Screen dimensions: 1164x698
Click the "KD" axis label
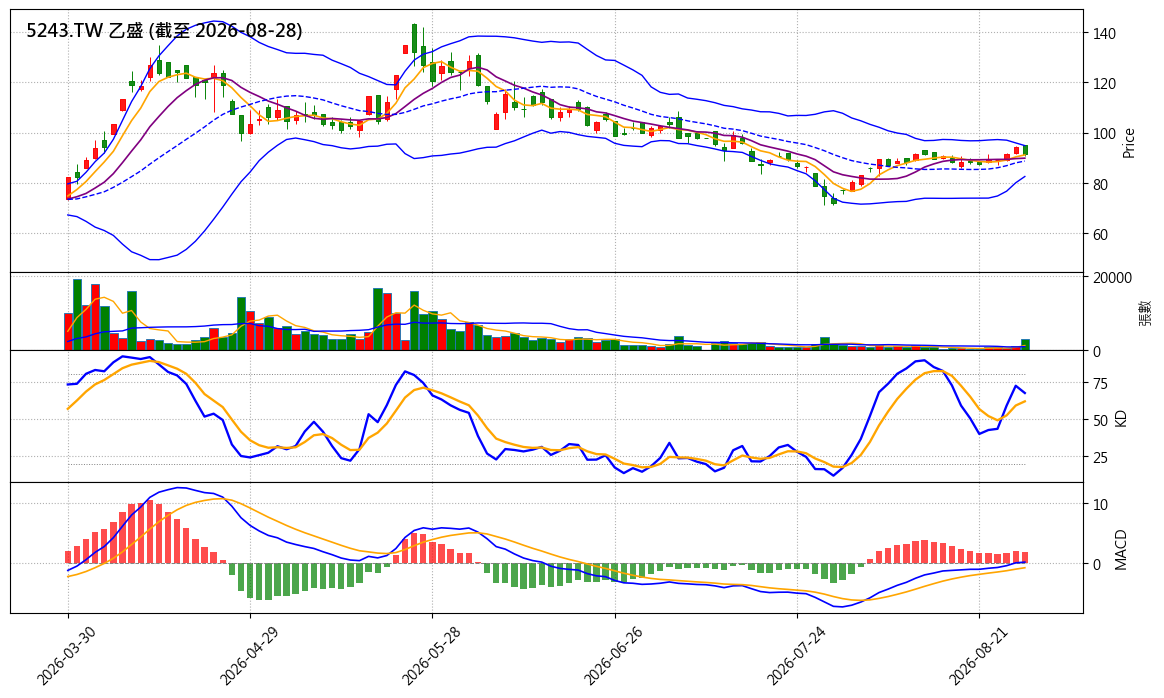click(x=1121, y=417)
